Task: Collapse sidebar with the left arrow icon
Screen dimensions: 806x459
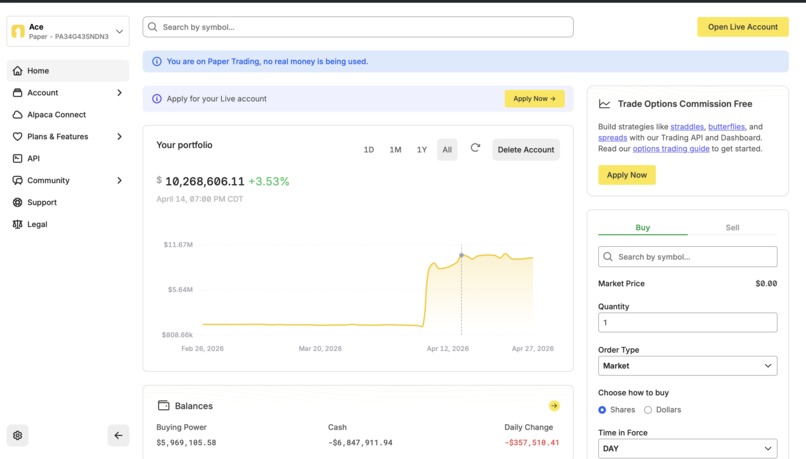Action: (x=118, y=435)
